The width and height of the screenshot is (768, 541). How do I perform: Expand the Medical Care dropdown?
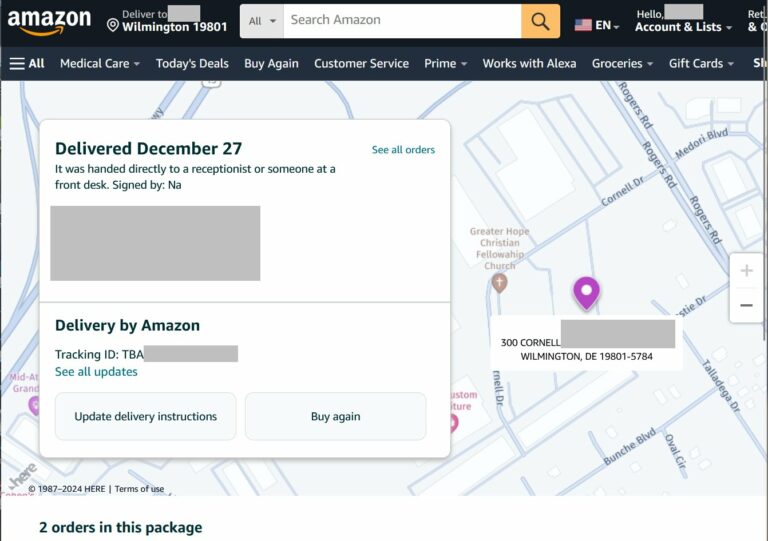[x=100, y=64]
